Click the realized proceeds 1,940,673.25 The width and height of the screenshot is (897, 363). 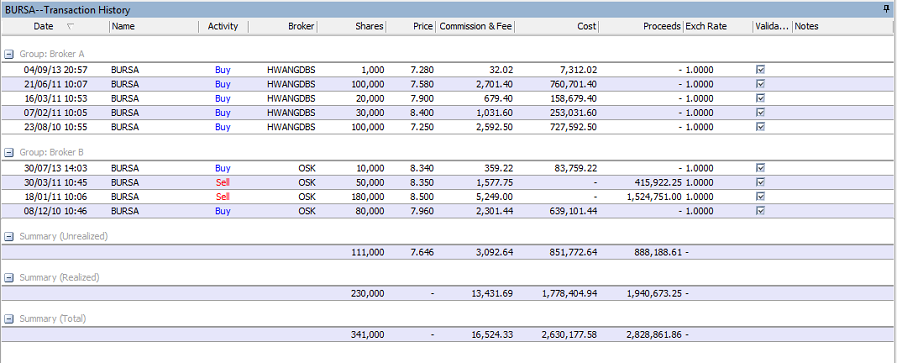coord(654,293)
